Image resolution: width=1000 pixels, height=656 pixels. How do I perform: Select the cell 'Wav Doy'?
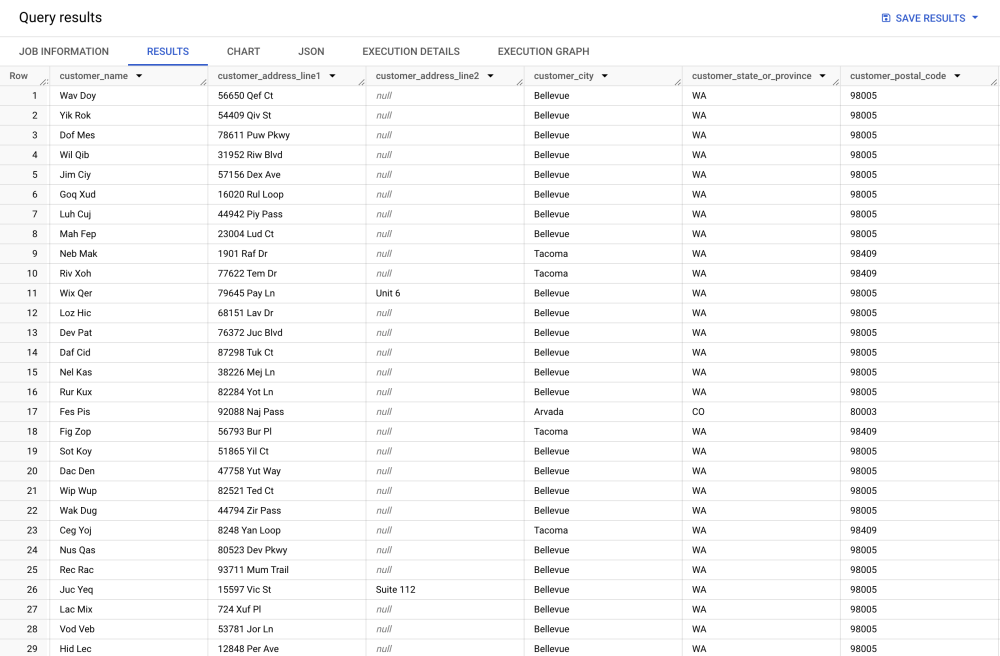(x=78, y=96)
